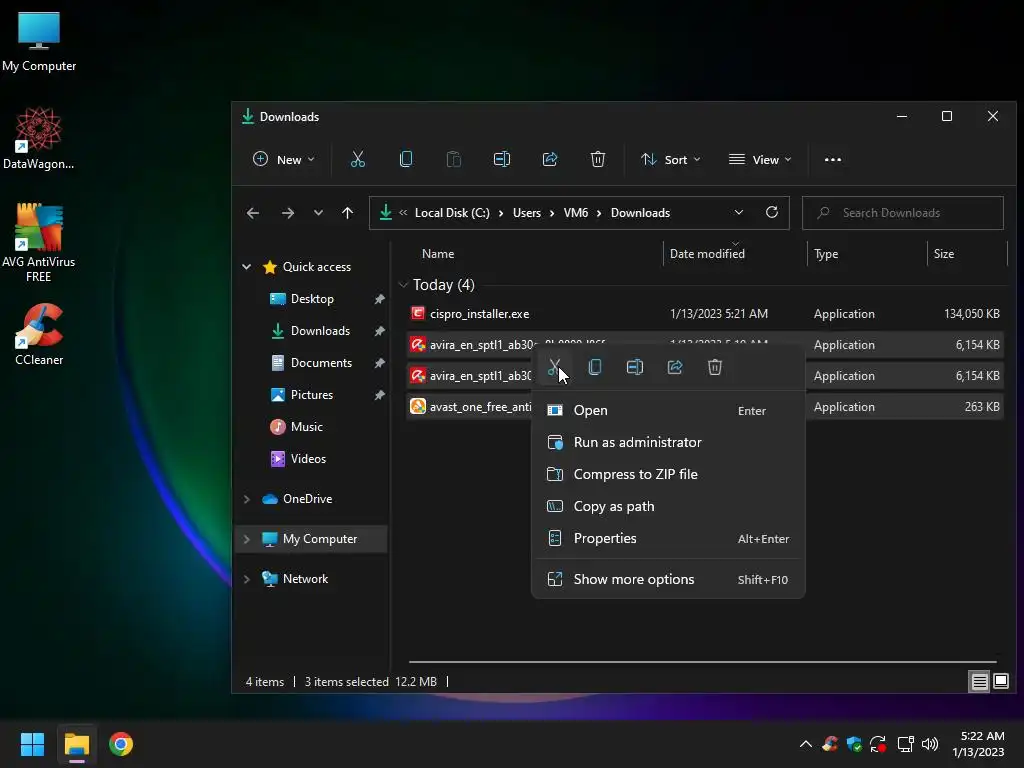Click VM6 in the address breadcrumb
The image size is (1024, 768).
[x=575, y=213]
